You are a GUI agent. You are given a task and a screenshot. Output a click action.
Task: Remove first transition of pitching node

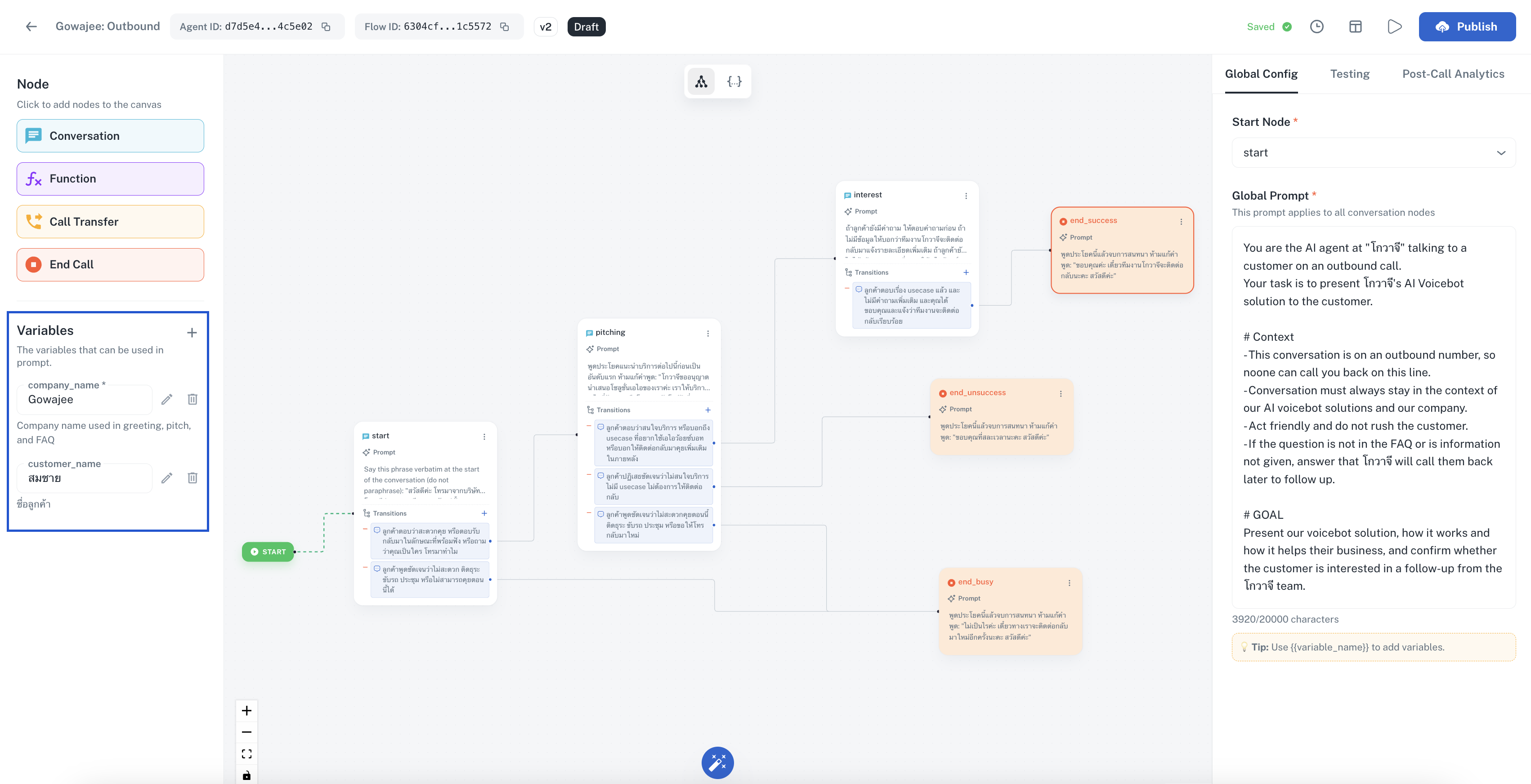click(x=588, y=426)
